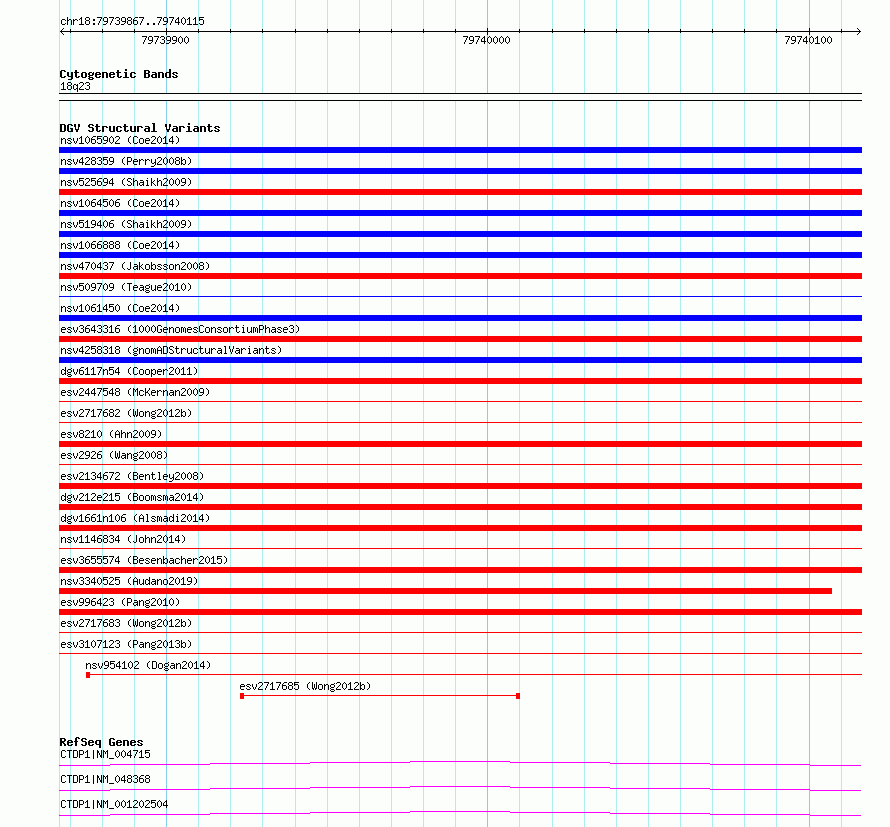Select the nsv428359 (Perry2008b) variant label
890x827 pixels.
click(126, 161)
